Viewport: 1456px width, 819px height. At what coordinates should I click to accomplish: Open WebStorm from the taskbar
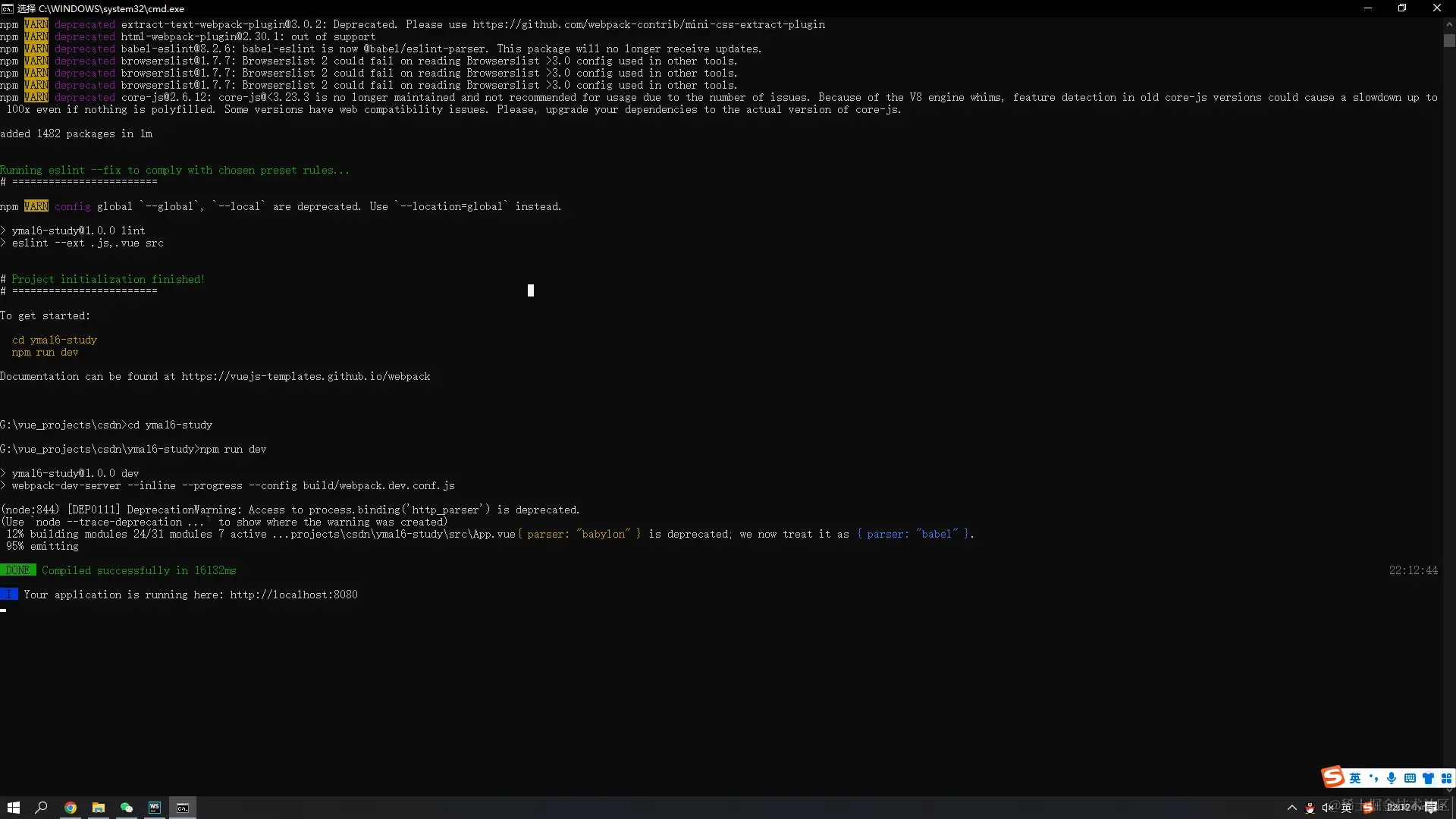155,808
